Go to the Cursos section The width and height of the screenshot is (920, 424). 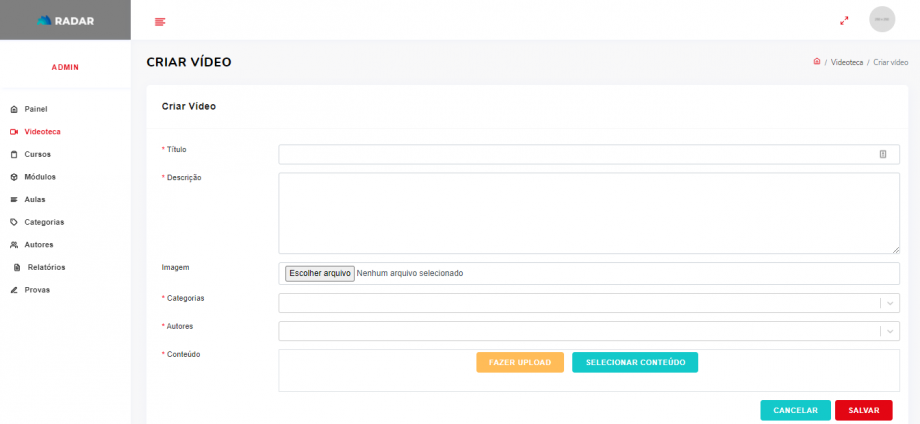coord(37,154)
